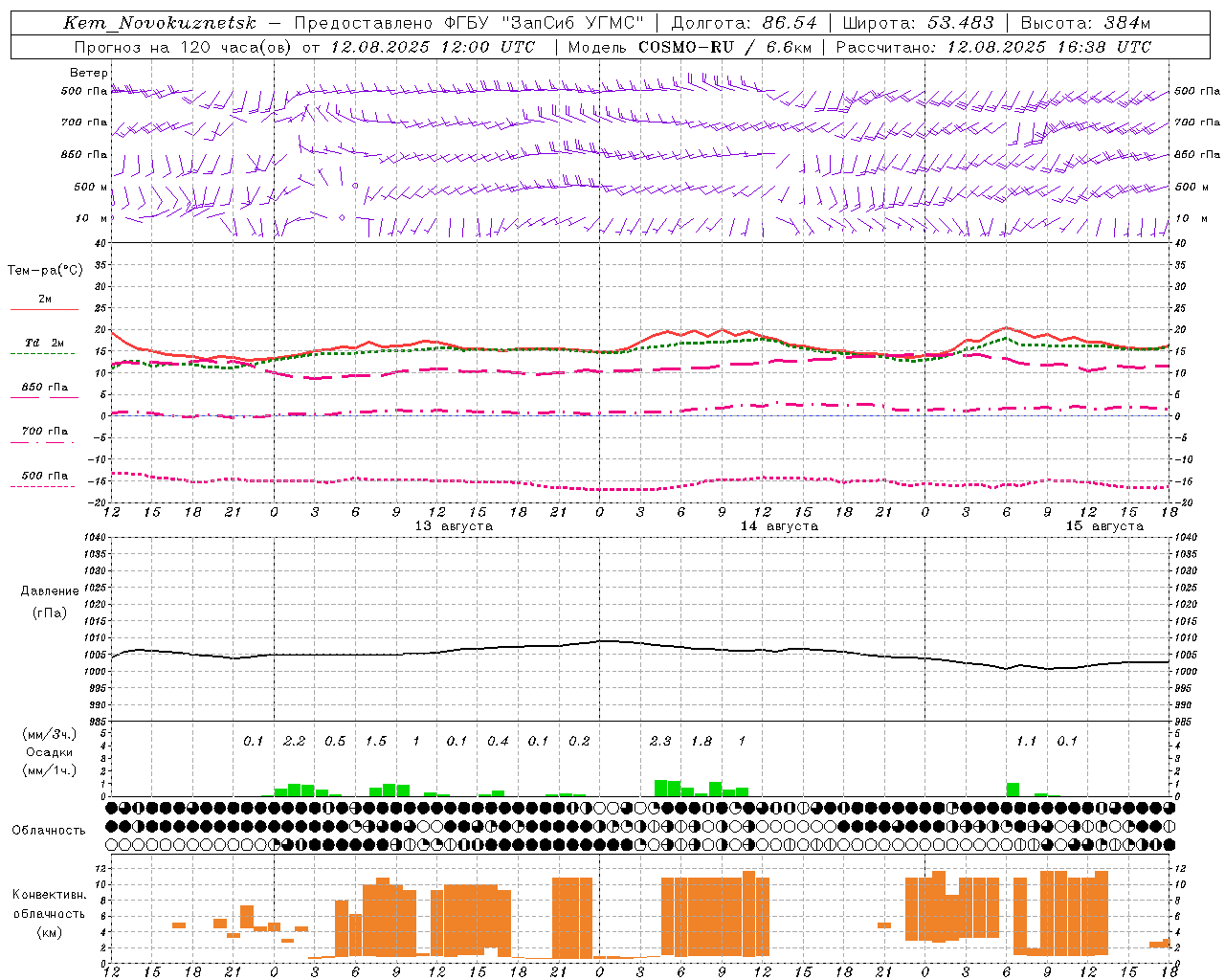Click red line sample under 2м legend
Screen dimensions: 1225x980
click(44, 309)
